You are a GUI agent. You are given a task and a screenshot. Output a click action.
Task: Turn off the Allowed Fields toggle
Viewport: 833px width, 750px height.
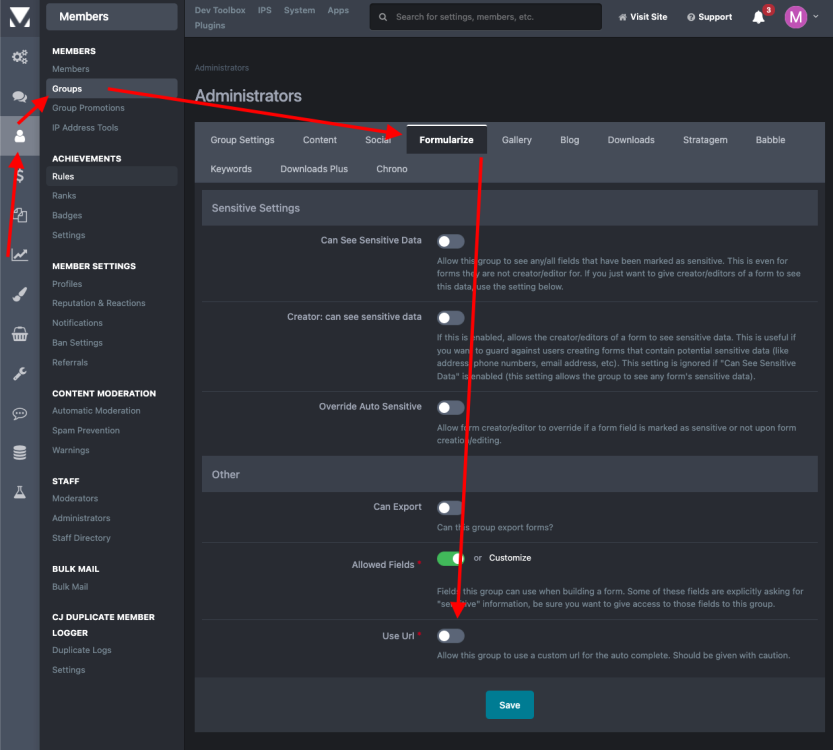click(x=451, y=558)
